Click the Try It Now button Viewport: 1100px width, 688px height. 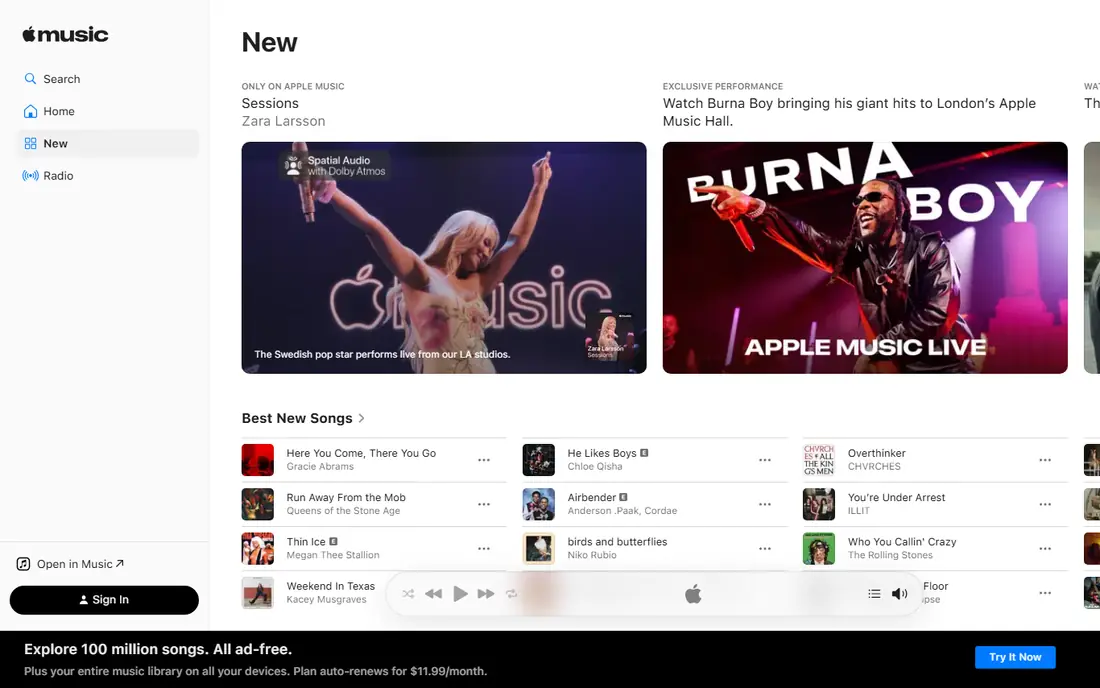[1015, 657]
